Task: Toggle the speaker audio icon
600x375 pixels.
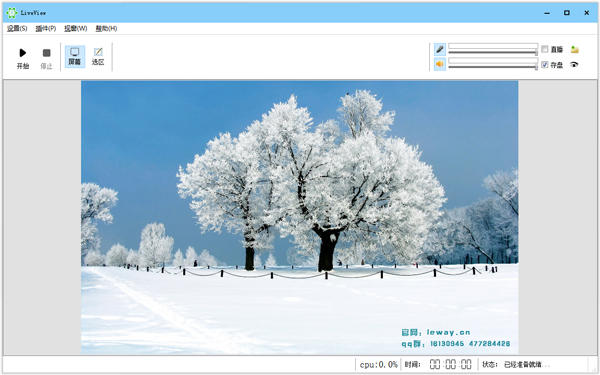Action: coord(440,64)
